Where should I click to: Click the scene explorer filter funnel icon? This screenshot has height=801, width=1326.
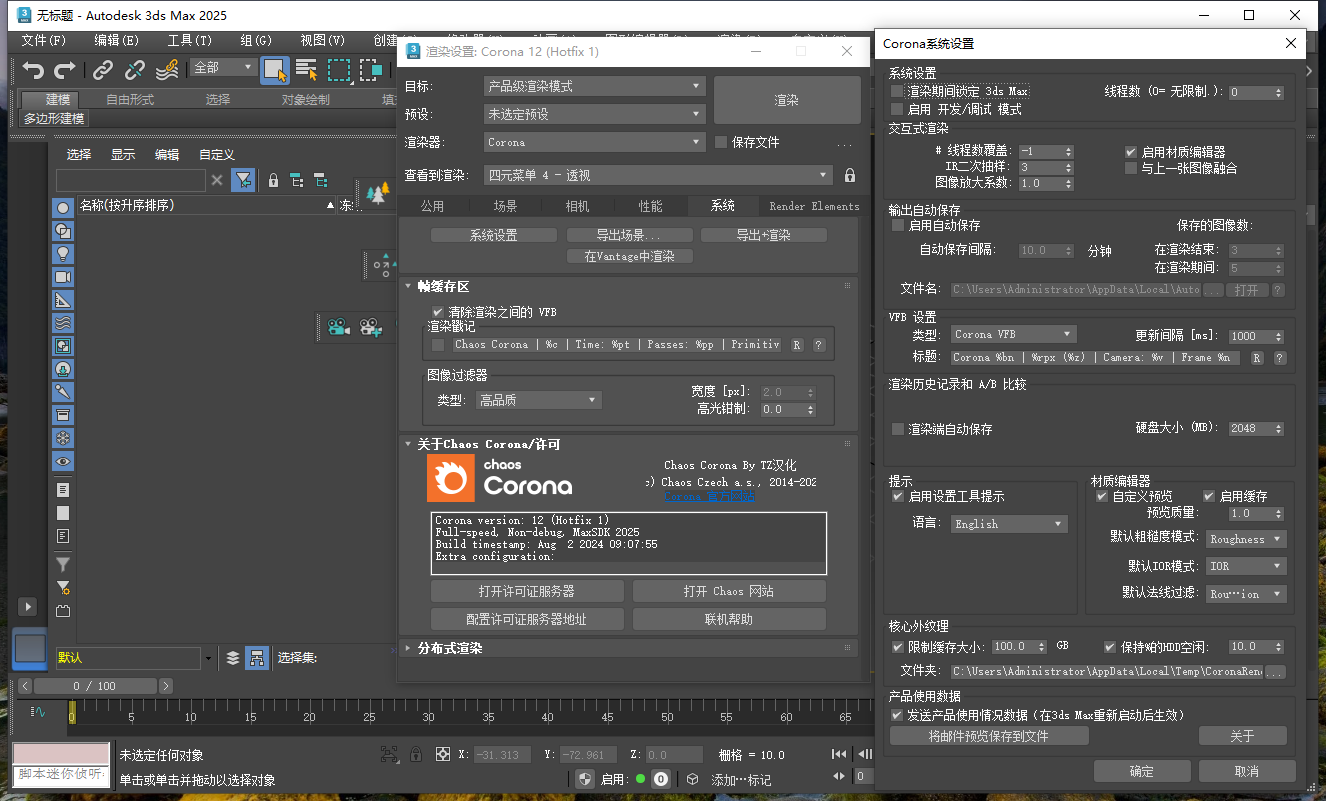pyautogui.click(x=243, y=180)
